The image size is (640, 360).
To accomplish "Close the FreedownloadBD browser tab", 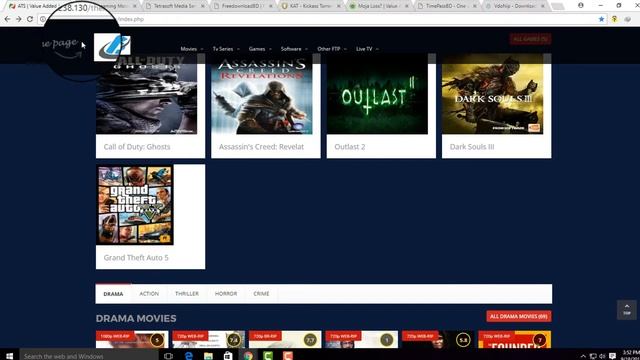I will pos(270,6).
